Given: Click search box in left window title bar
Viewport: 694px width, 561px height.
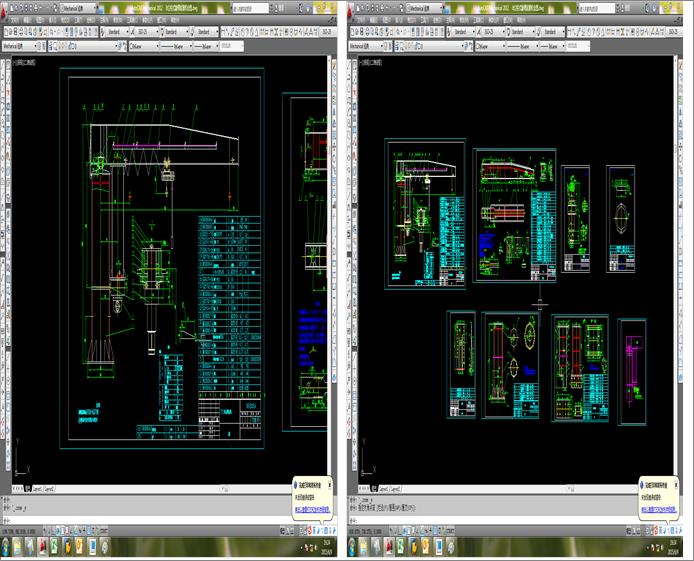Looking at the screenshot, I should pos(251,8).
